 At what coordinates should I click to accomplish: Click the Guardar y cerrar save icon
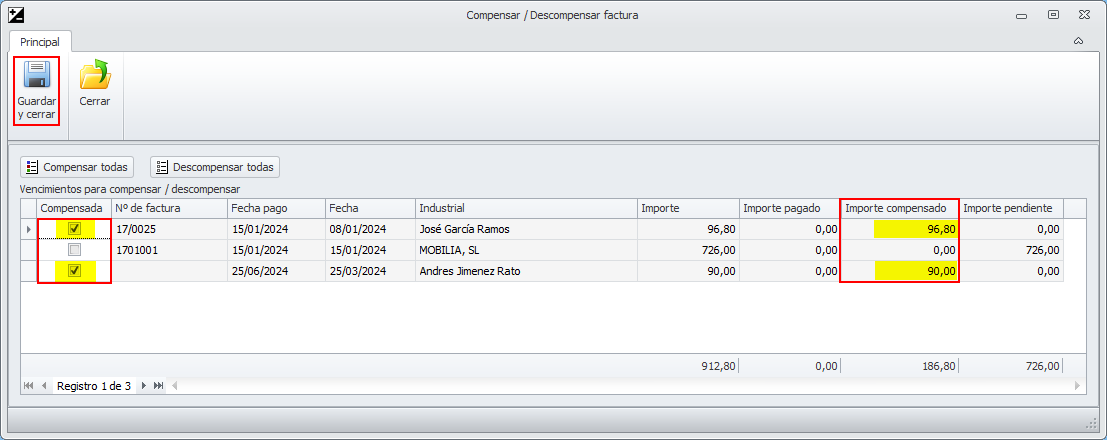click(x=37, y=76)
